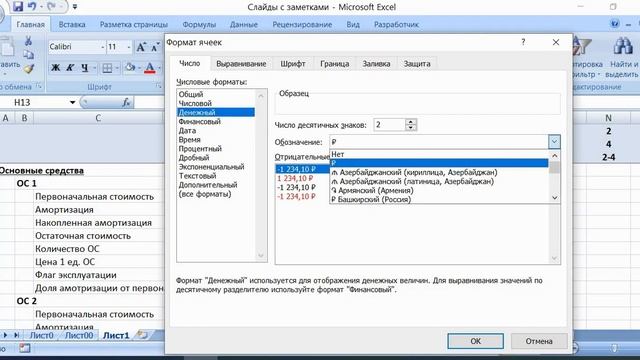This screenshot has width=640, height=360.
Task: Apply red font color A
Action: [150, 68]
